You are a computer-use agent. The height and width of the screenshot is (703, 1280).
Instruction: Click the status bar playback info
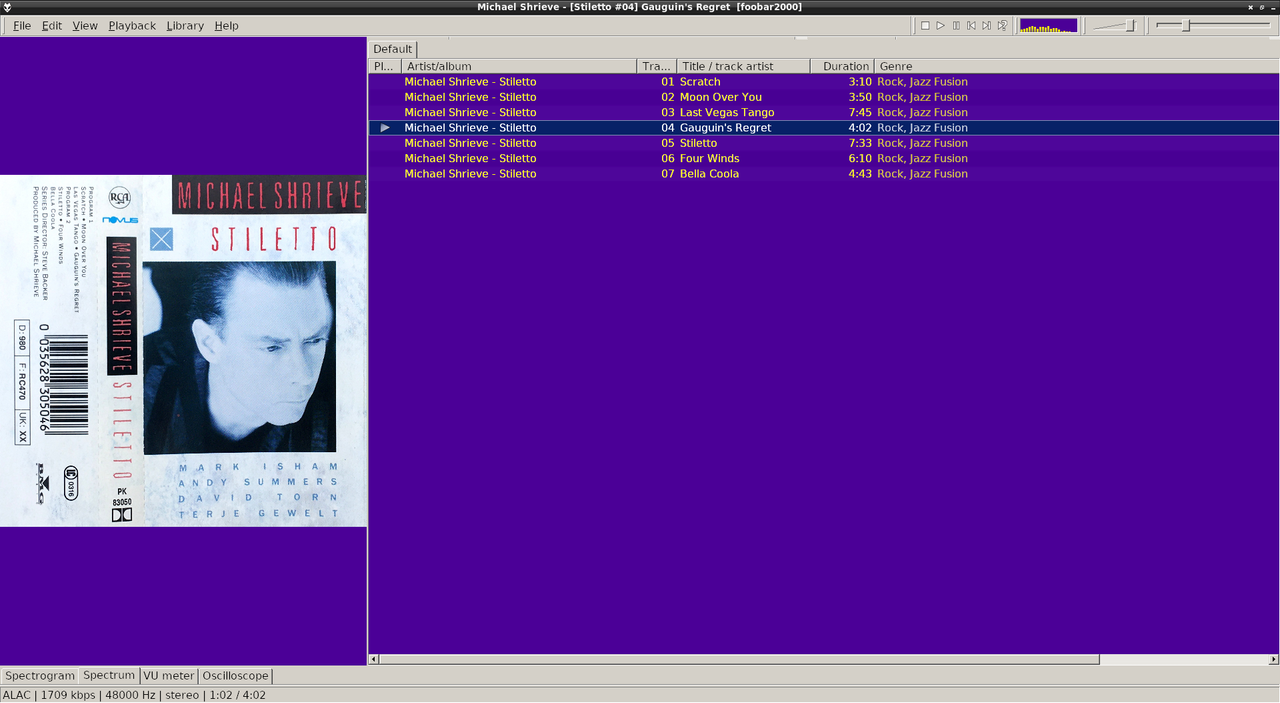(134, 694)
